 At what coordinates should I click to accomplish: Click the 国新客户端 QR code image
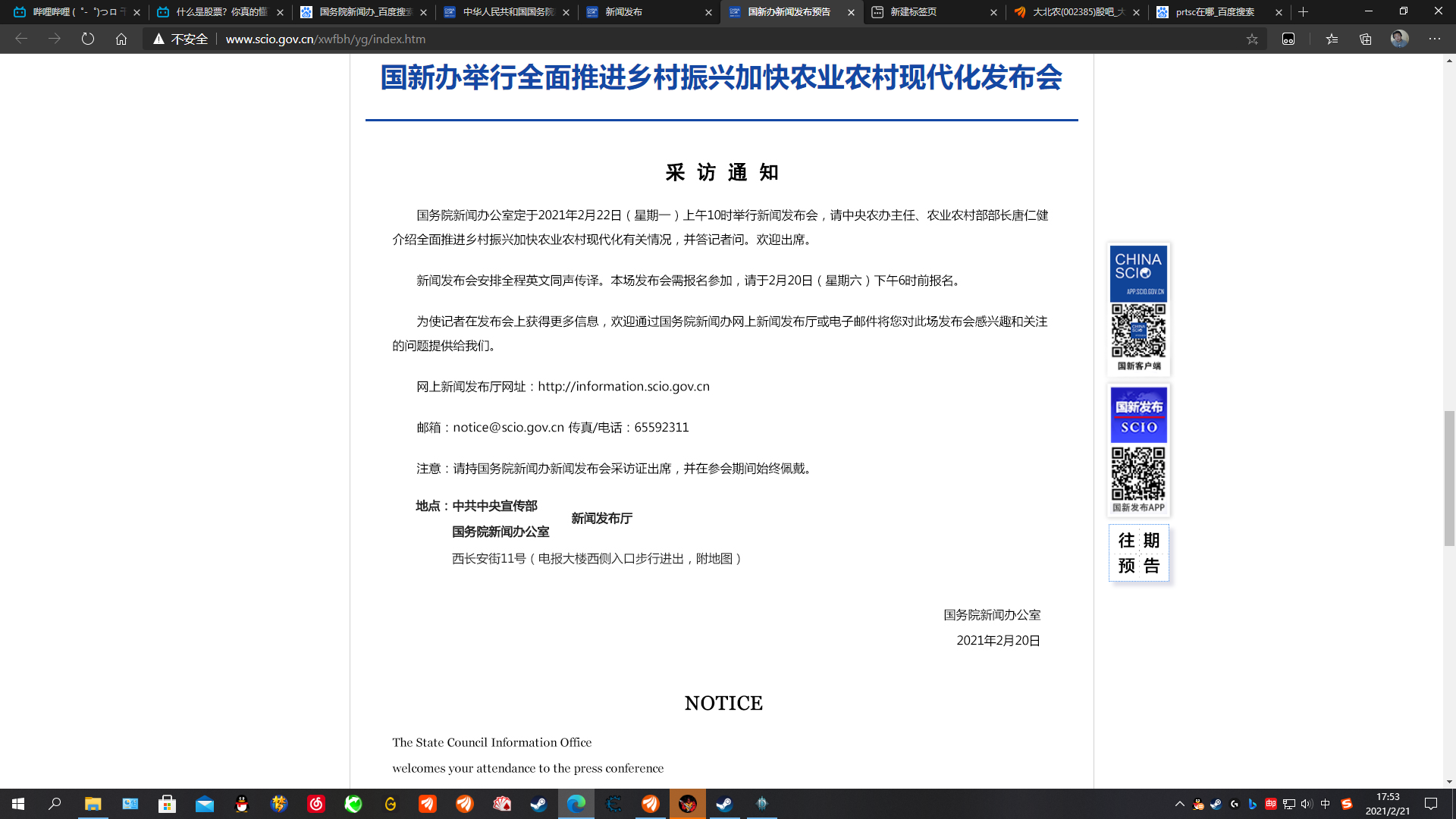point(1138,331)
